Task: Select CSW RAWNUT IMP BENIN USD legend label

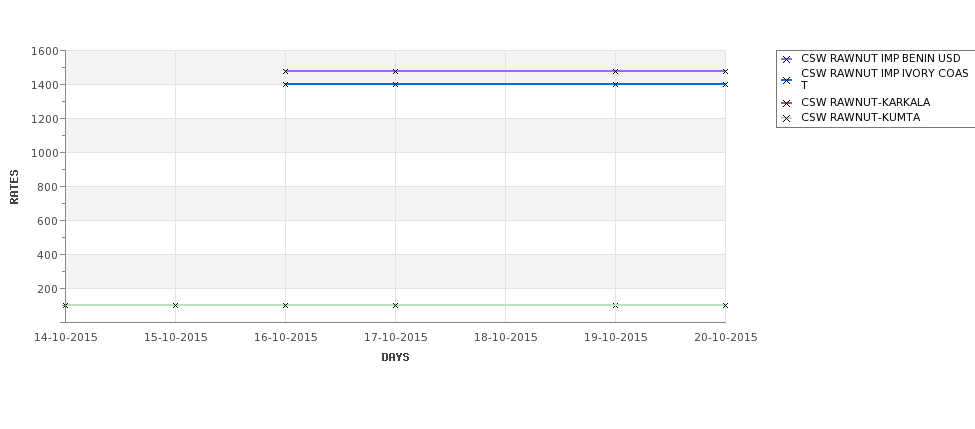Action: [x=880, y=58]
